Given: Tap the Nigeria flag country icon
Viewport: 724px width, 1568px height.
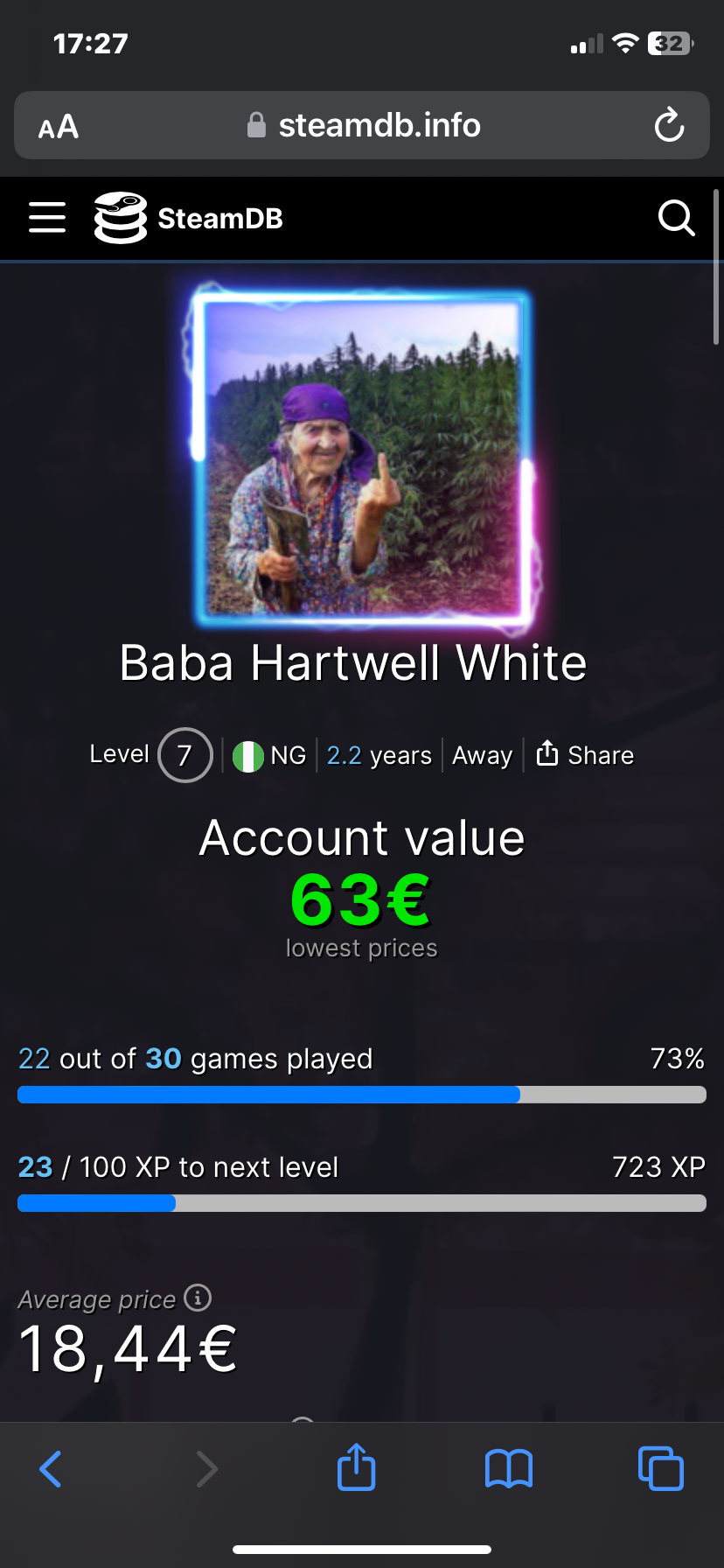Looking at the screenshot, I should pyautogui.click(x=248, y=756).
